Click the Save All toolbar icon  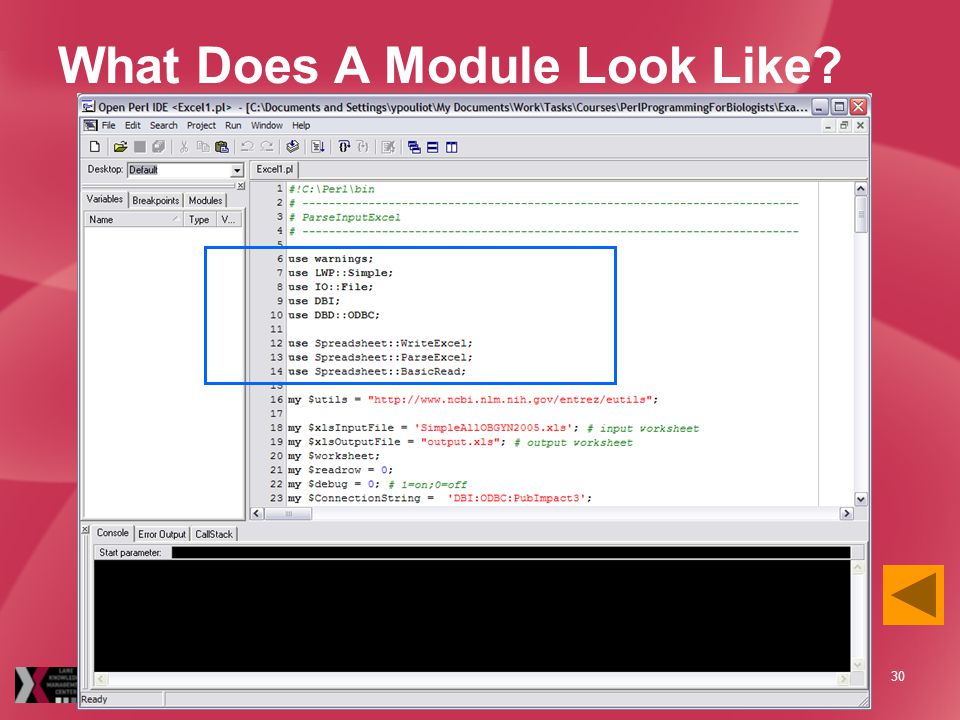click(x=159, y=147)
